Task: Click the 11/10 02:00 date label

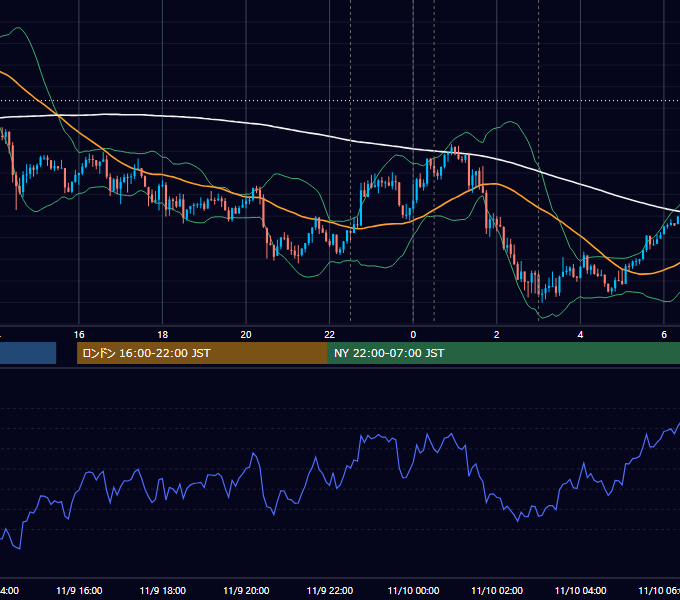Action: point(497,590)
